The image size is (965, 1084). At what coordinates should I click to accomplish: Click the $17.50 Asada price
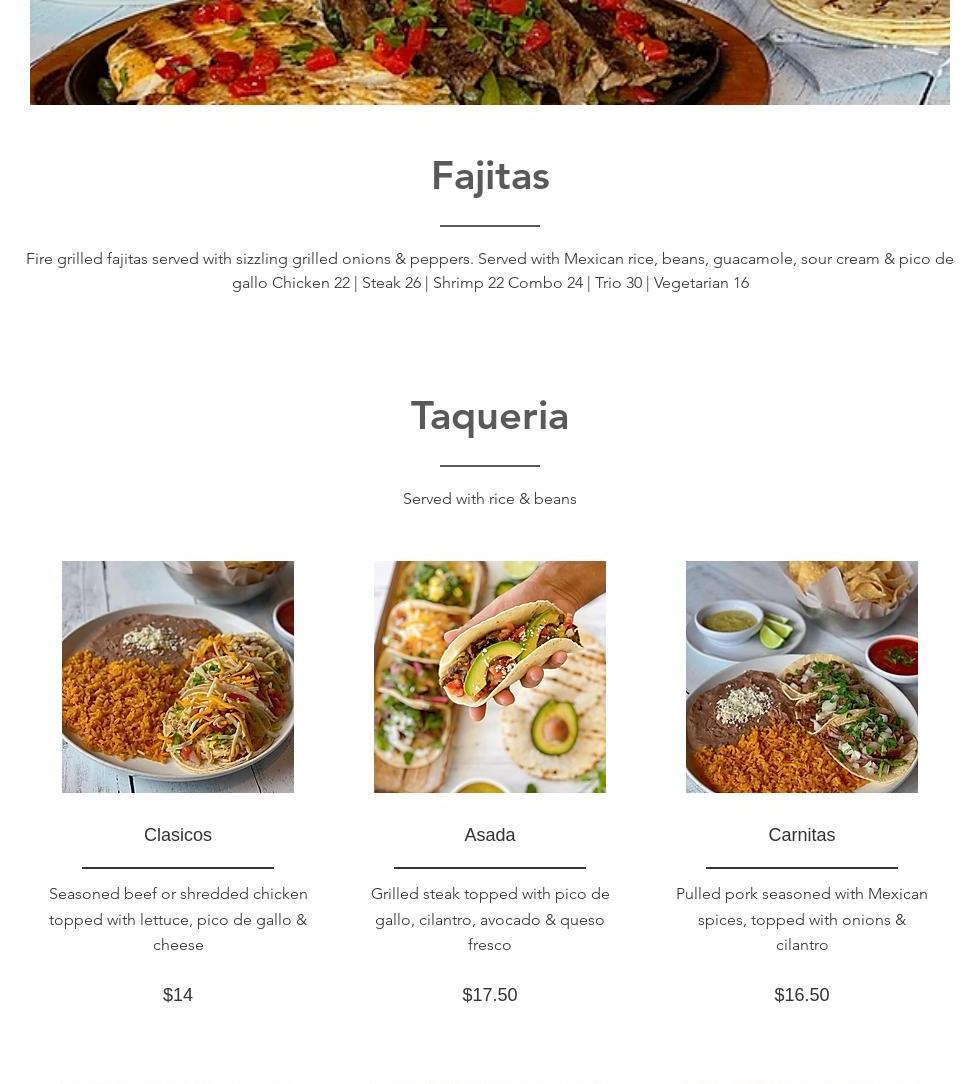(489, 994)
